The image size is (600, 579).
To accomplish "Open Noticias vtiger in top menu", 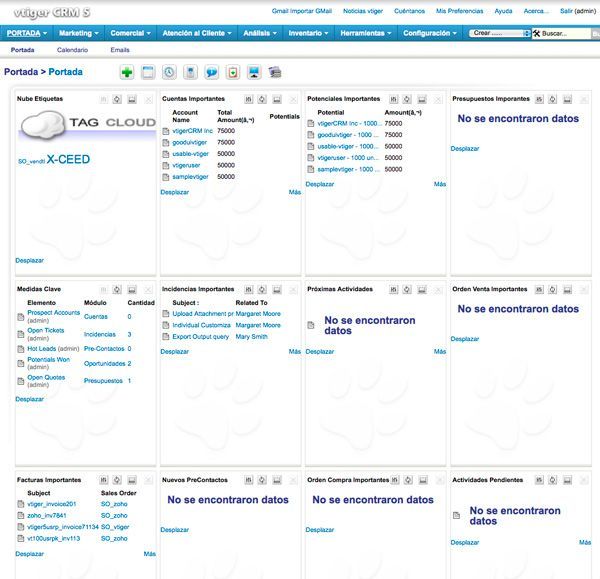I will coord(363,11).
